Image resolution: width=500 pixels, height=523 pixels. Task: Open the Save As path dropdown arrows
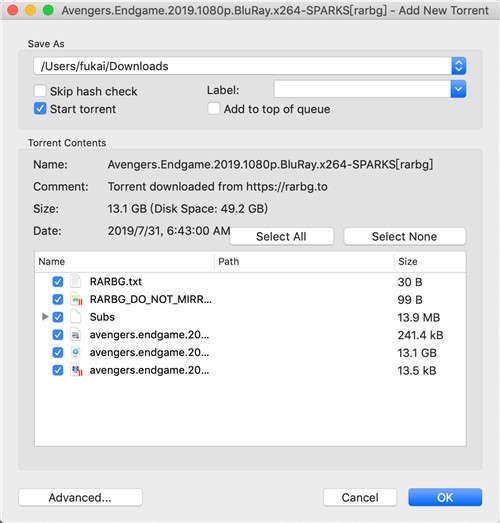[459, 66]
